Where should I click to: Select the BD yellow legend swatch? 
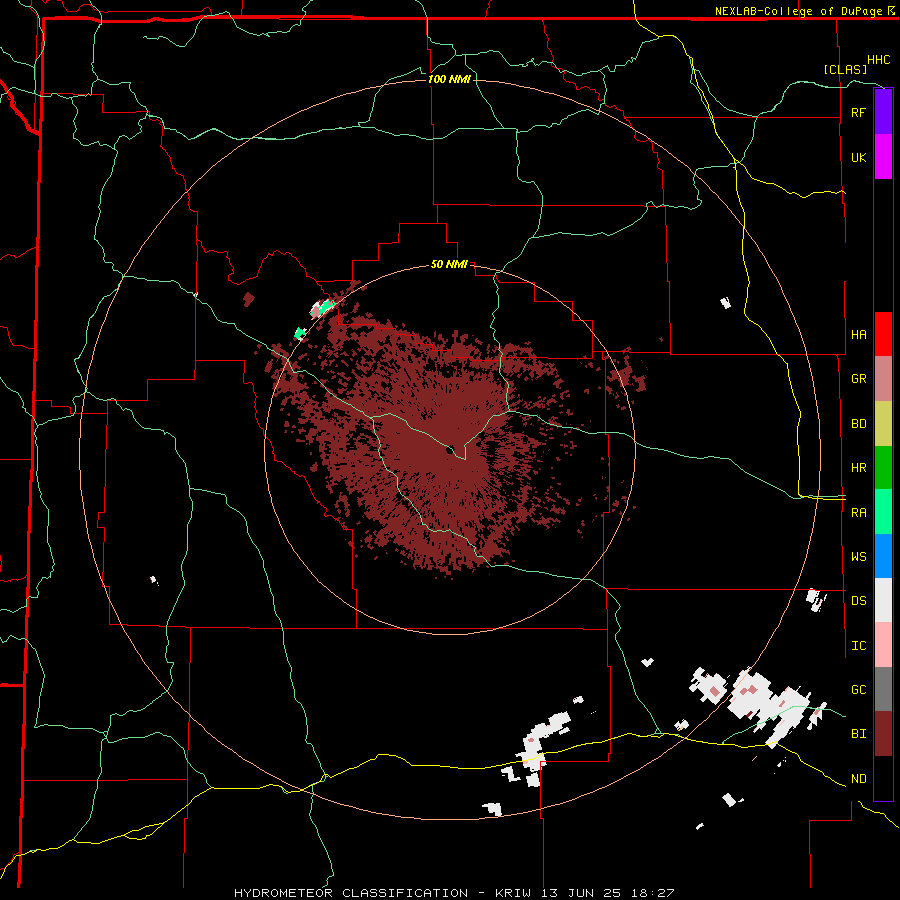tap(883, 424)
